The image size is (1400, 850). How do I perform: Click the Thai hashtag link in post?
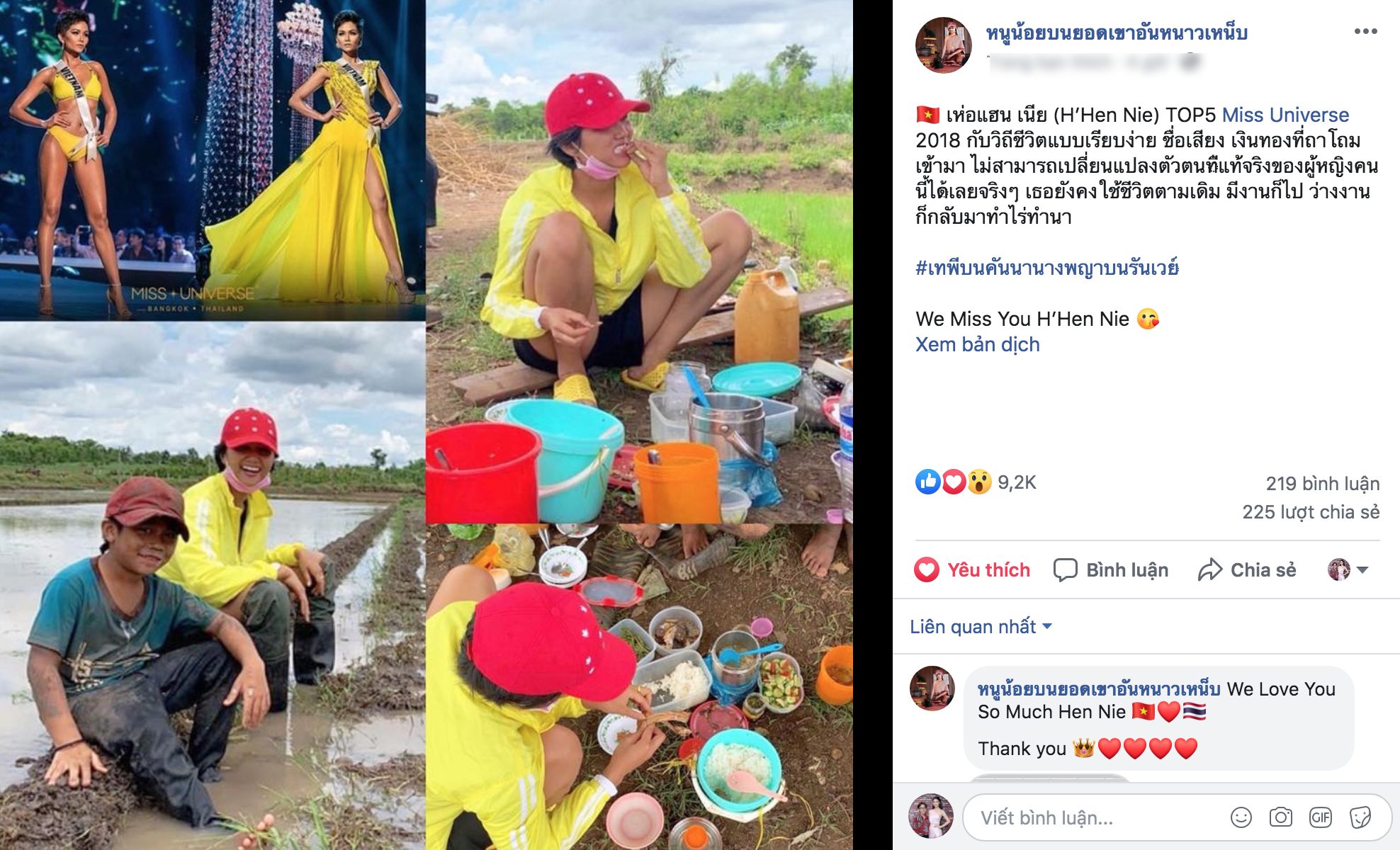point(1046,268)
